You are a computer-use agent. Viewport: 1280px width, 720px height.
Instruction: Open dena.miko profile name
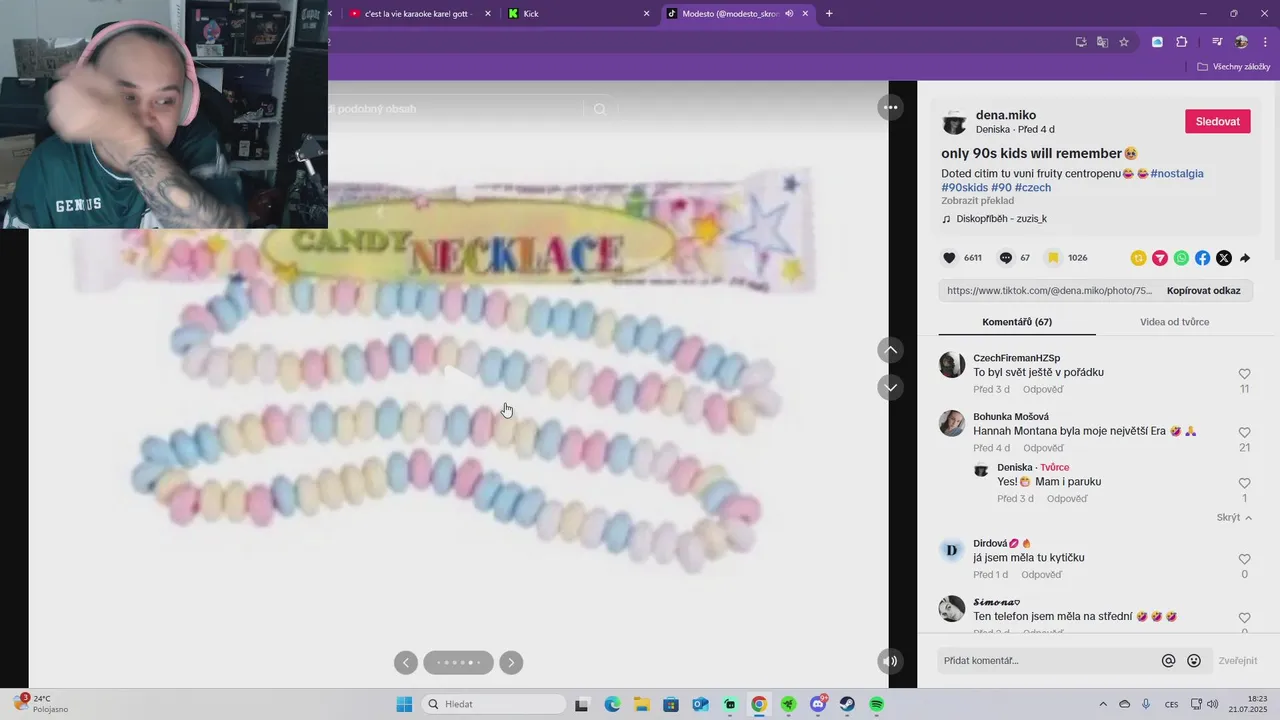(1006, 115)
